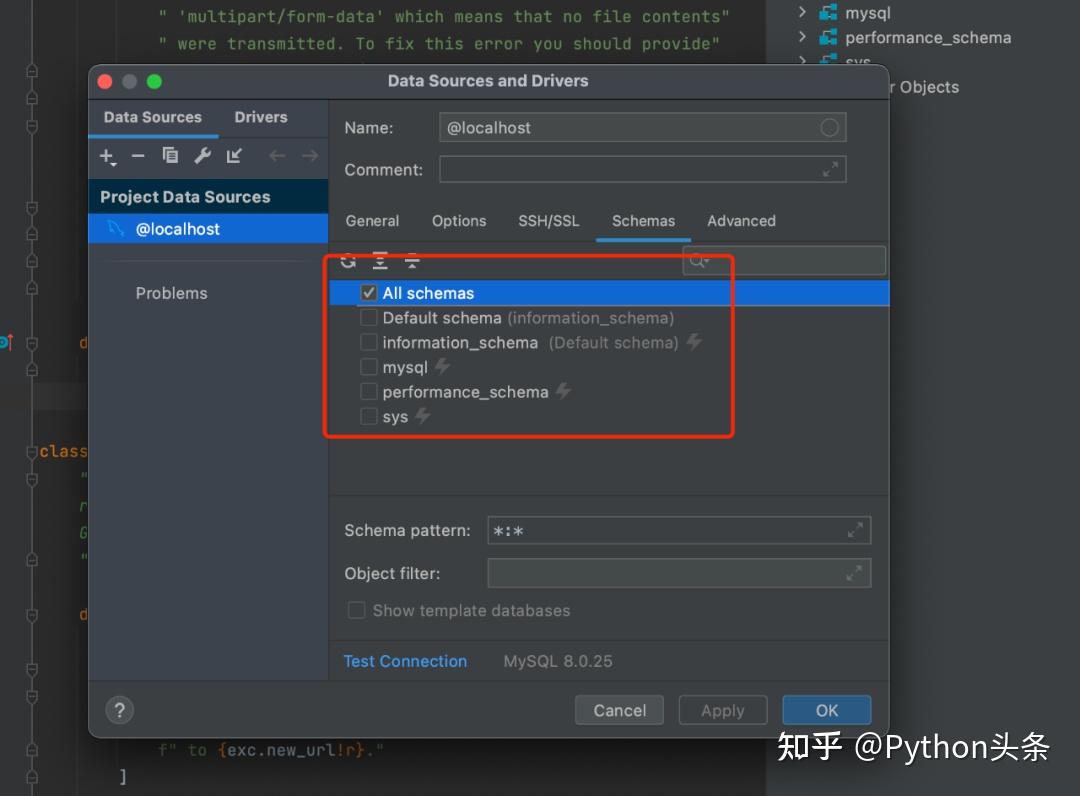Click the search icon in schema filter
Screen dimensions: 1080x796
[x=698, y=261]
